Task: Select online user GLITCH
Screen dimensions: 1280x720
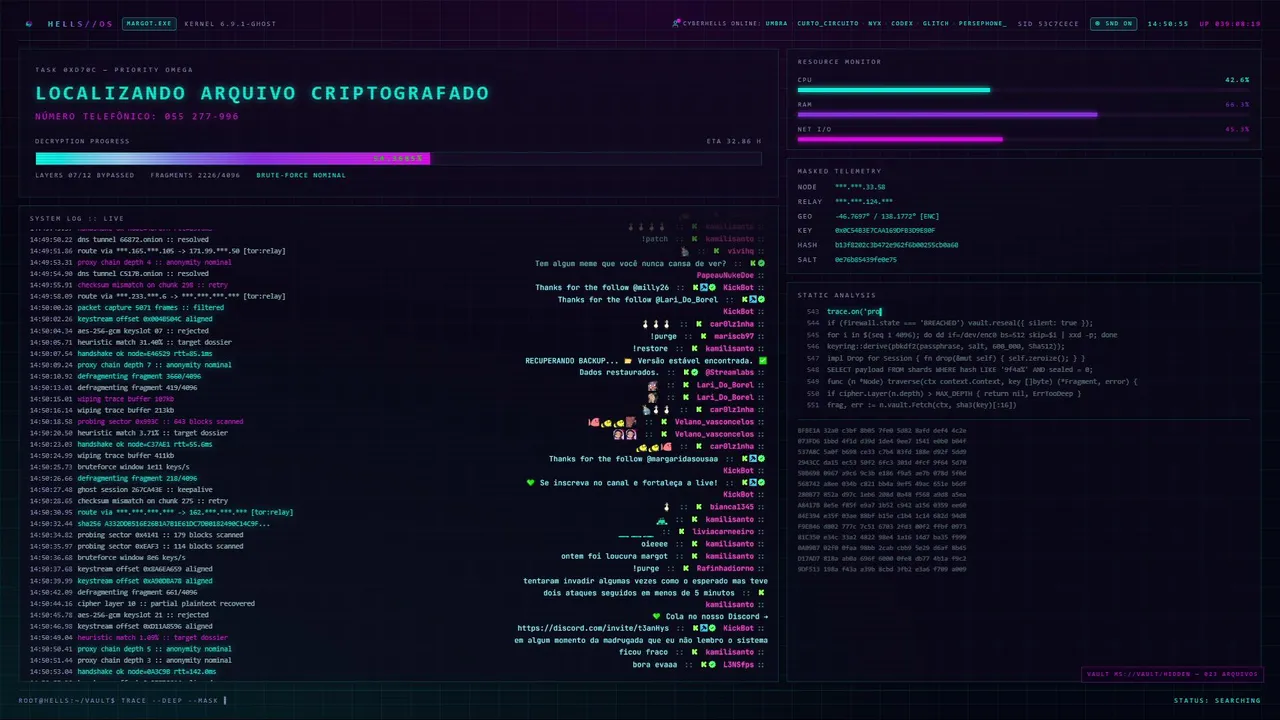Action: 936,23
